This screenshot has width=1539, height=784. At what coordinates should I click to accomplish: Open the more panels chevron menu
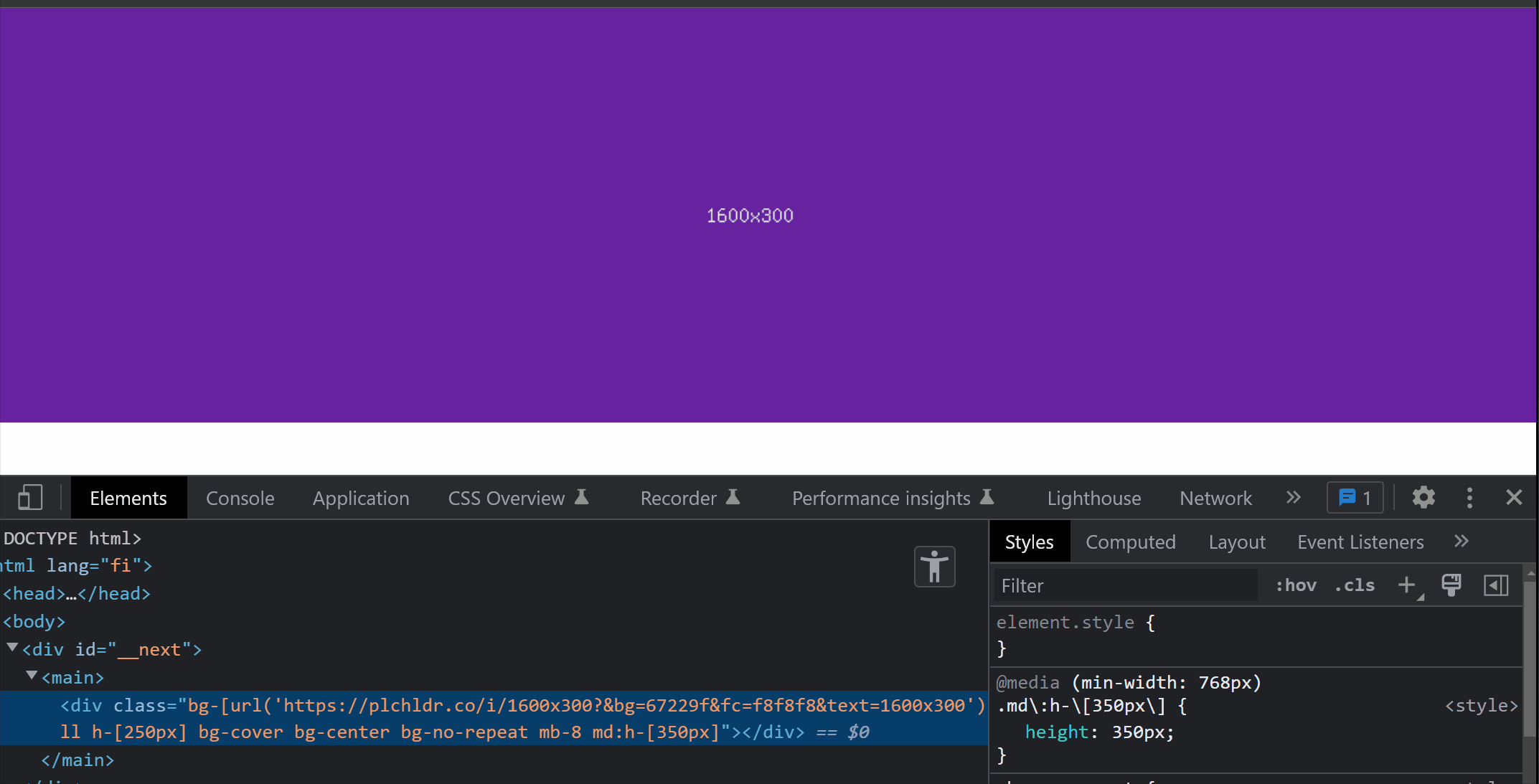click(x=1293, y=497)
